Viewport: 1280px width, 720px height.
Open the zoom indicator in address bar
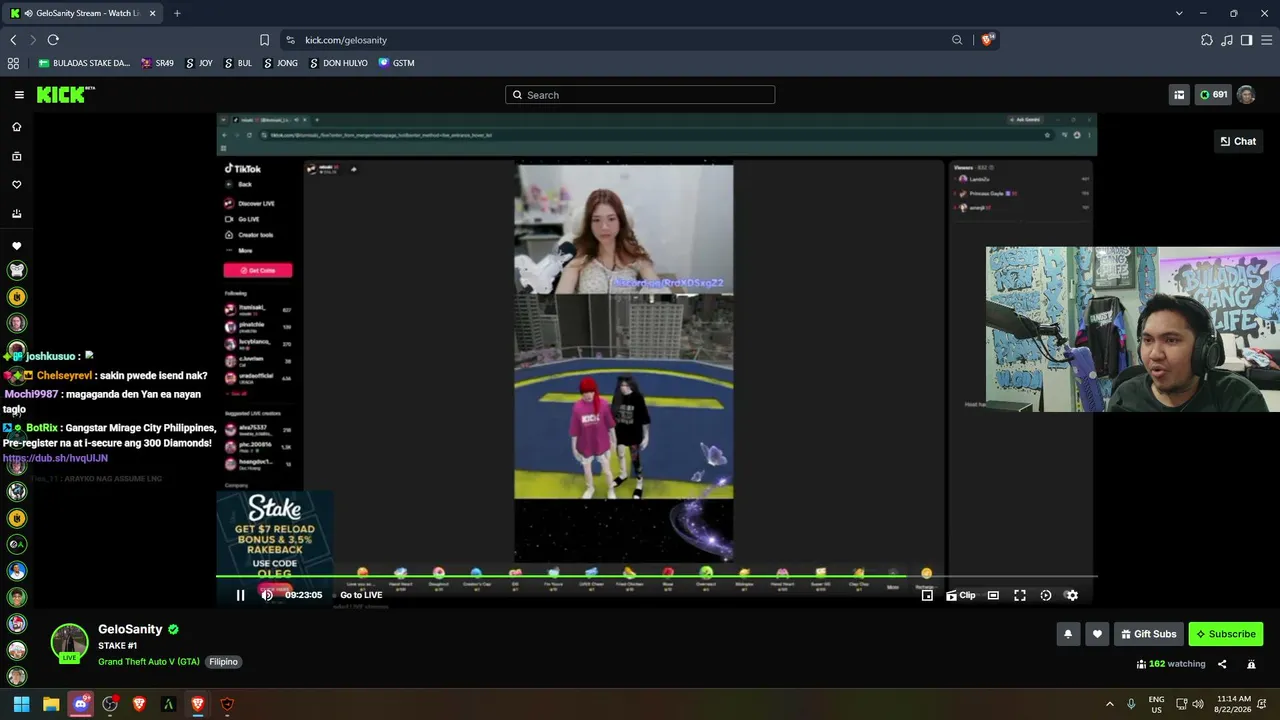coord(957,40)
